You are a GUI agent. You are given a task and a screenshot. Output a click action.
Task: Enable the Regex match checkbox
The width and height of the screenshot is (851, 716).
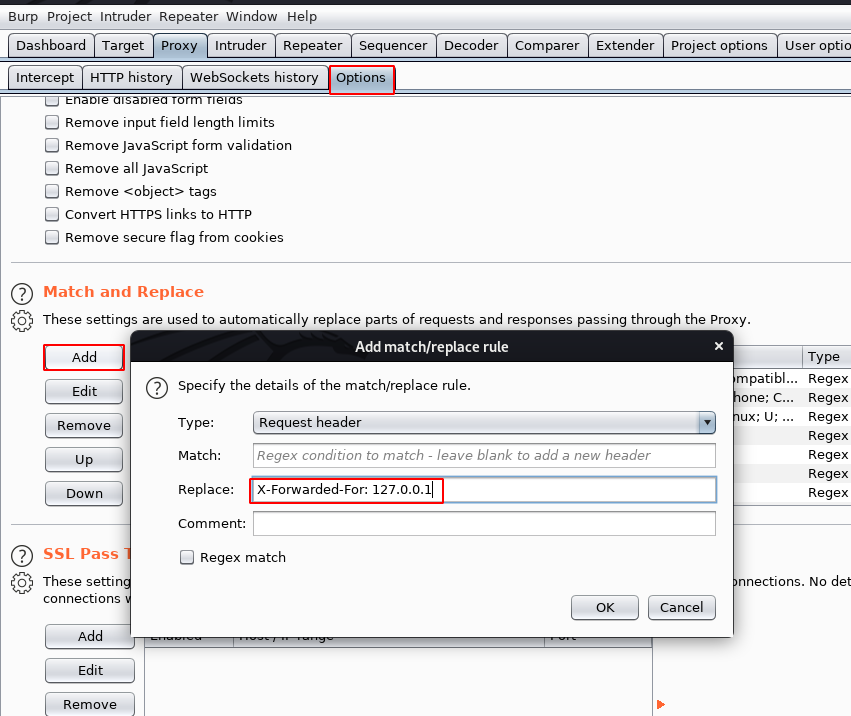coord(187,557)
